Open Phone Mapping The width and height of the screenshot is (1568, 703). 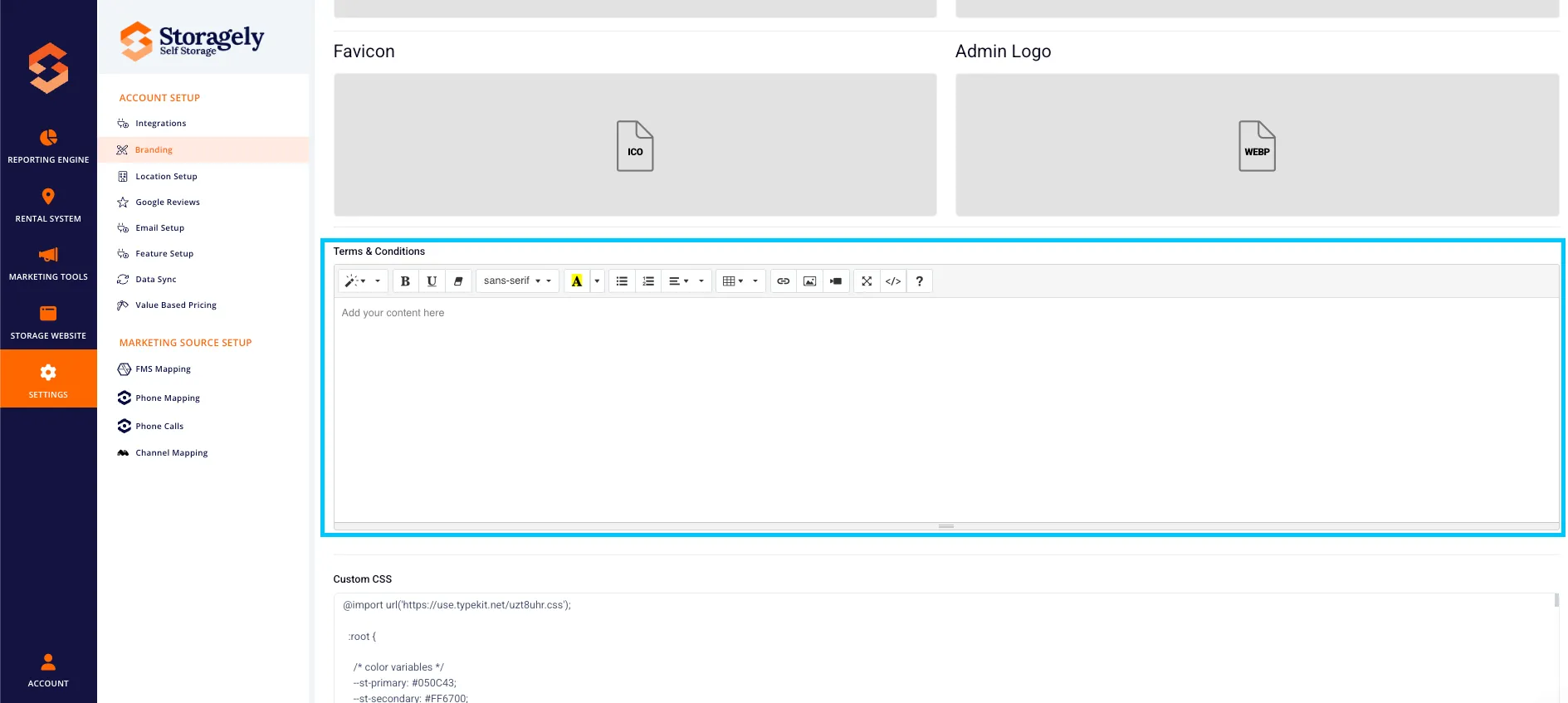point(168,398)
